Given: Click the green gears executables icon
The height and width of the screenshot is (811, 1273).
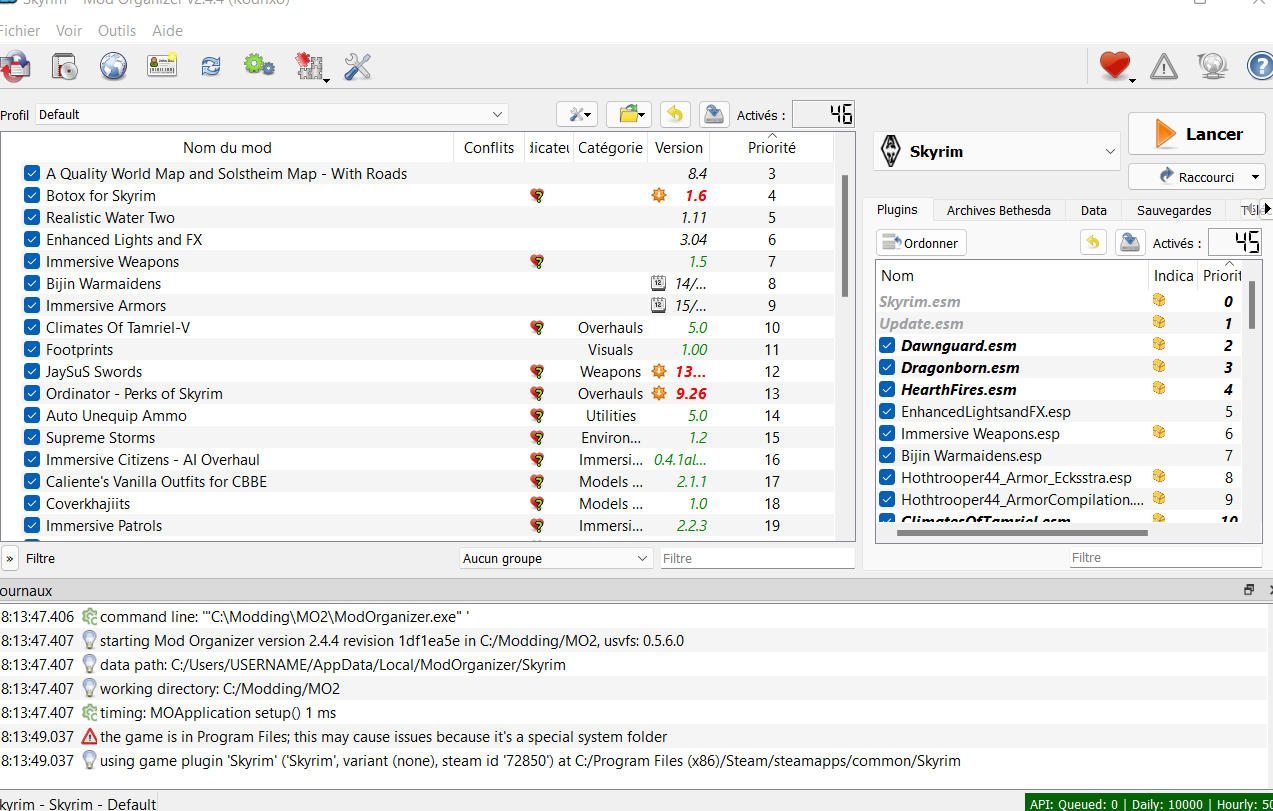Looking at the screenshot, I should pos(259,67).
